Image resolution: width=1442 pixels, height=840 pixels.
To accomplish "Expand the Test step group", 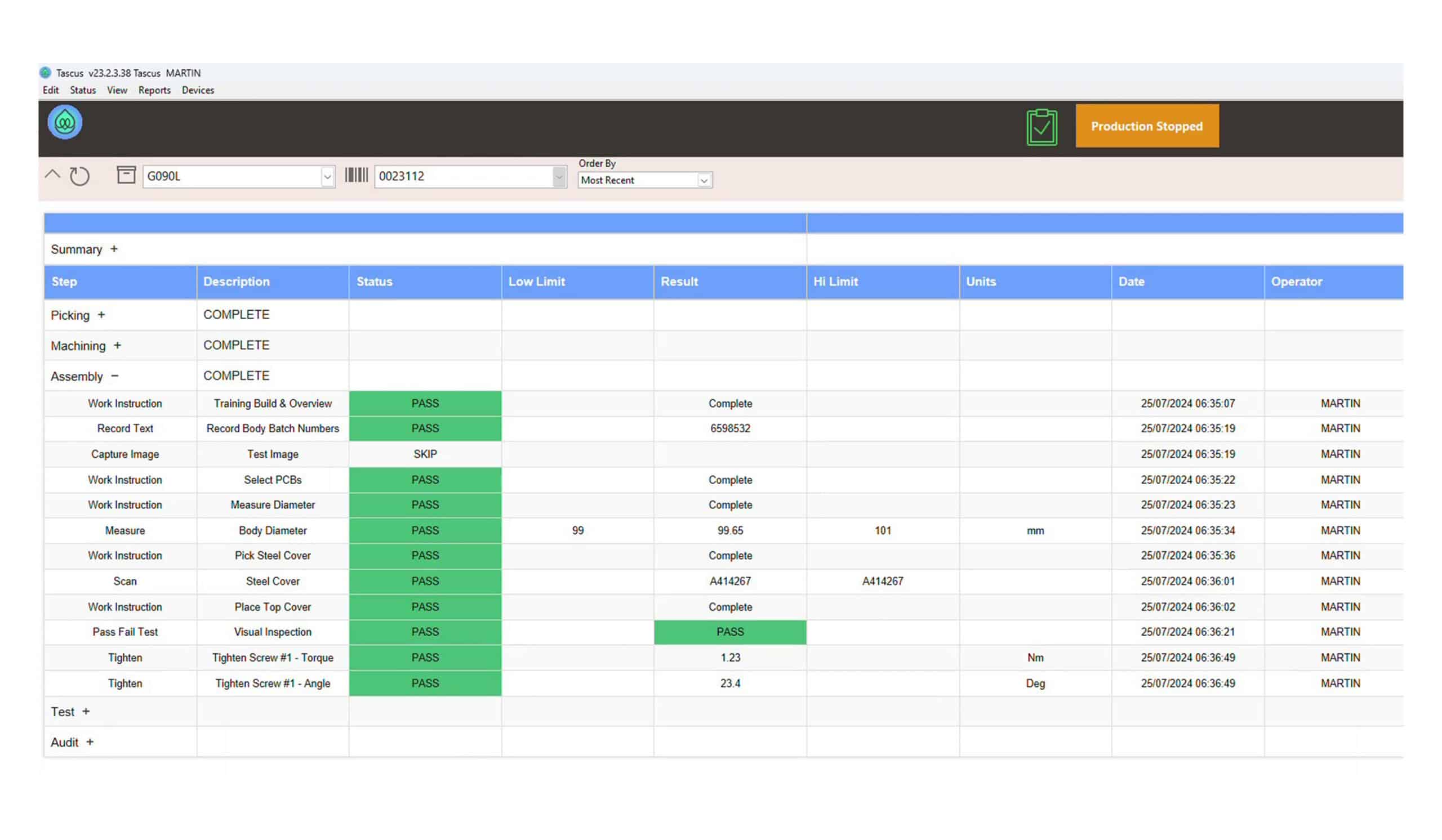I will [x=86, y=711].
